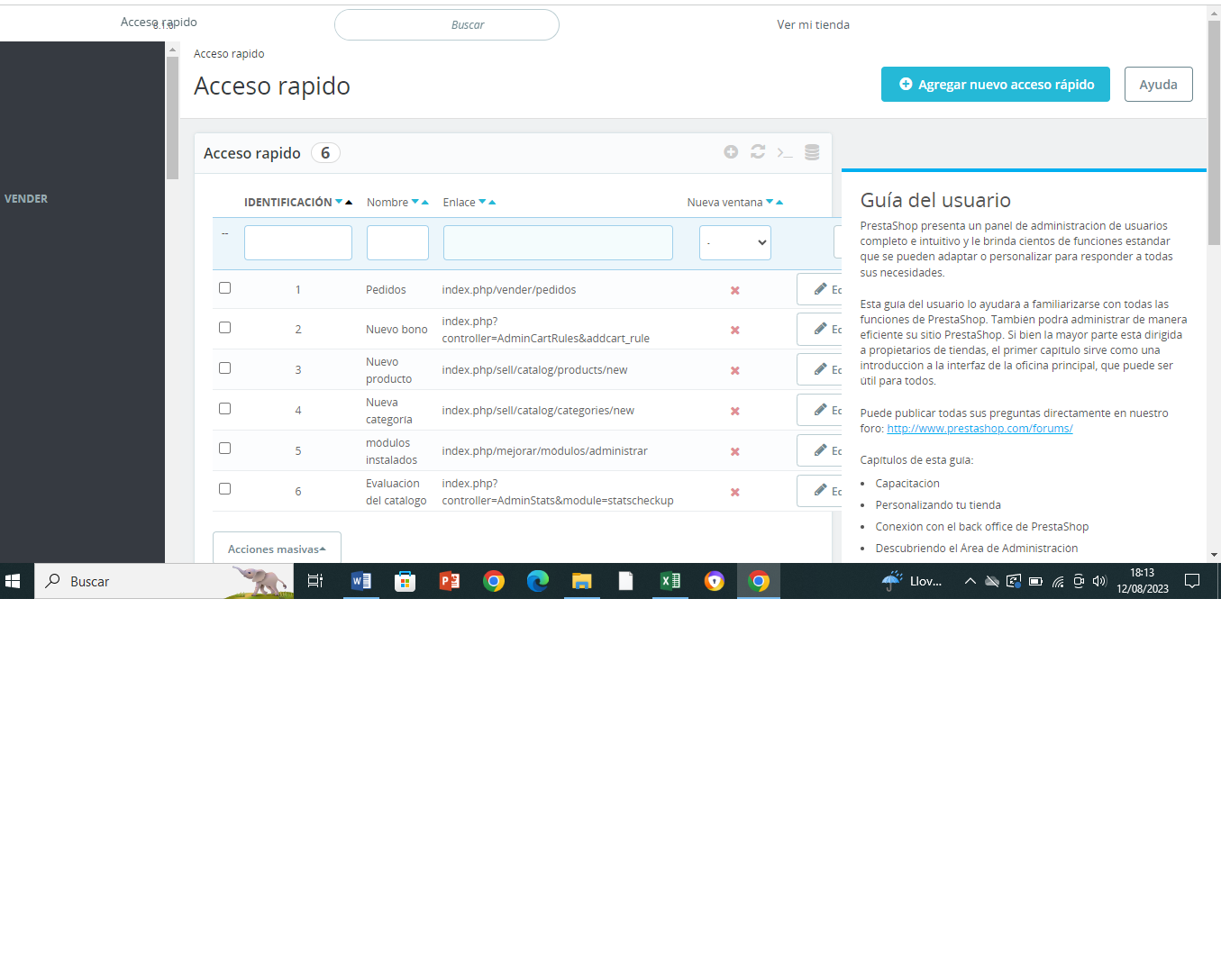The width and height of the screenshot is (1221, 980).
Task: Open Microsoft Store from the taskbar
Action: pos(405,581)
